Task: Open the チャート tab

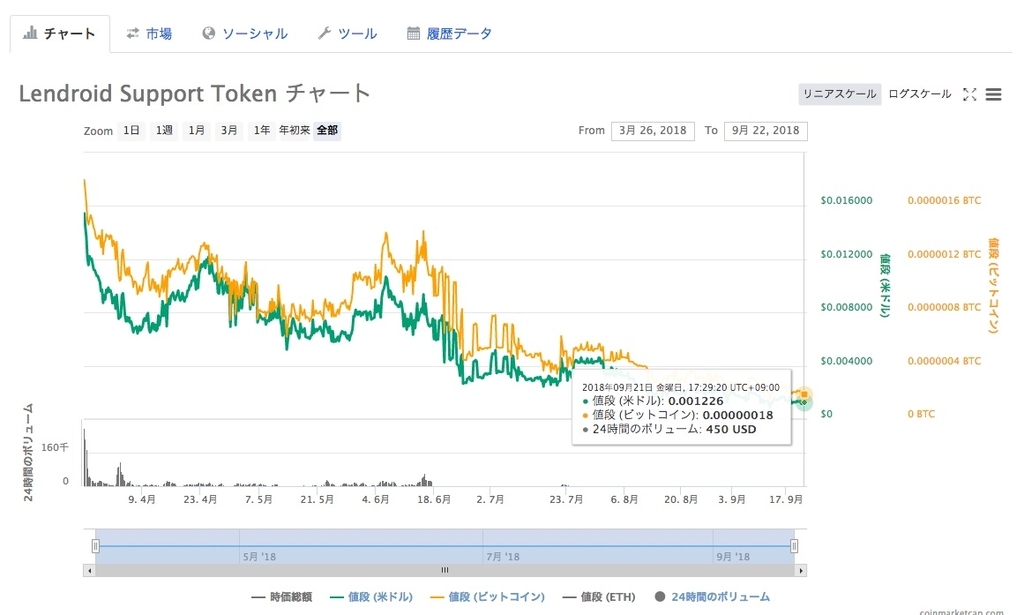Action: click(59, 33)
